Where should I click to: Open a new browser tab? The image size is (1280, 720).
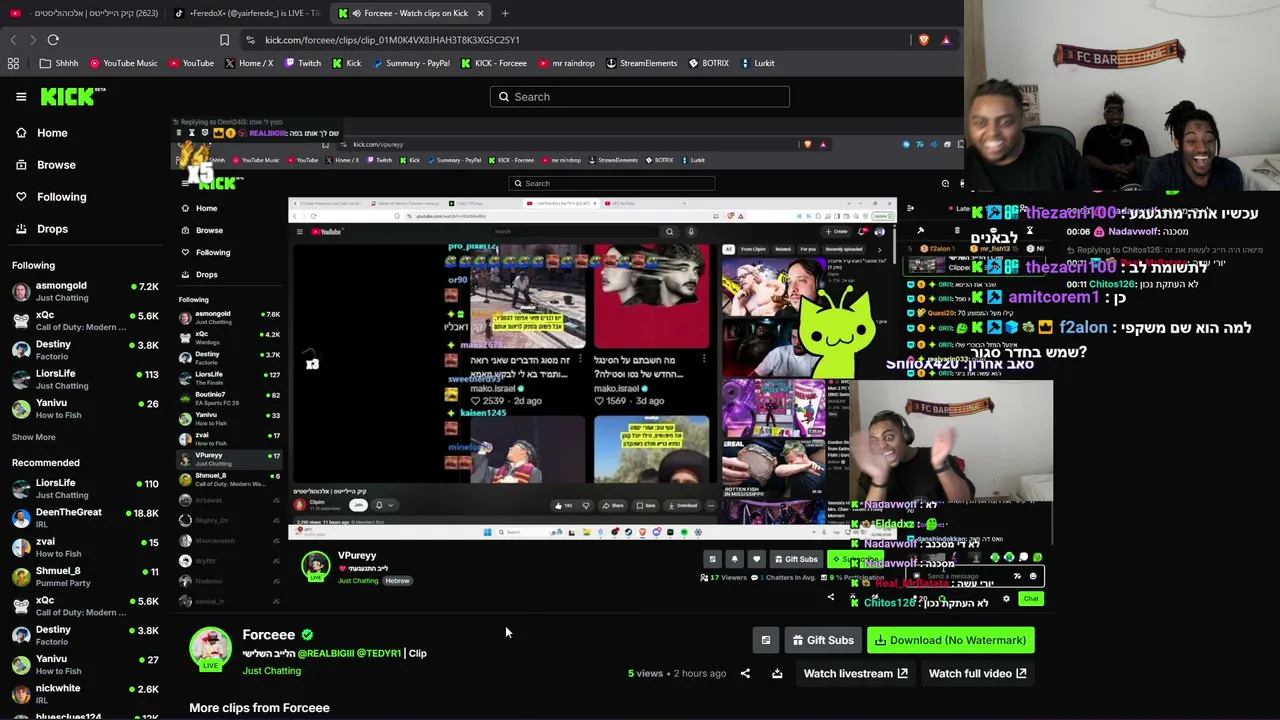coord(505,13)
